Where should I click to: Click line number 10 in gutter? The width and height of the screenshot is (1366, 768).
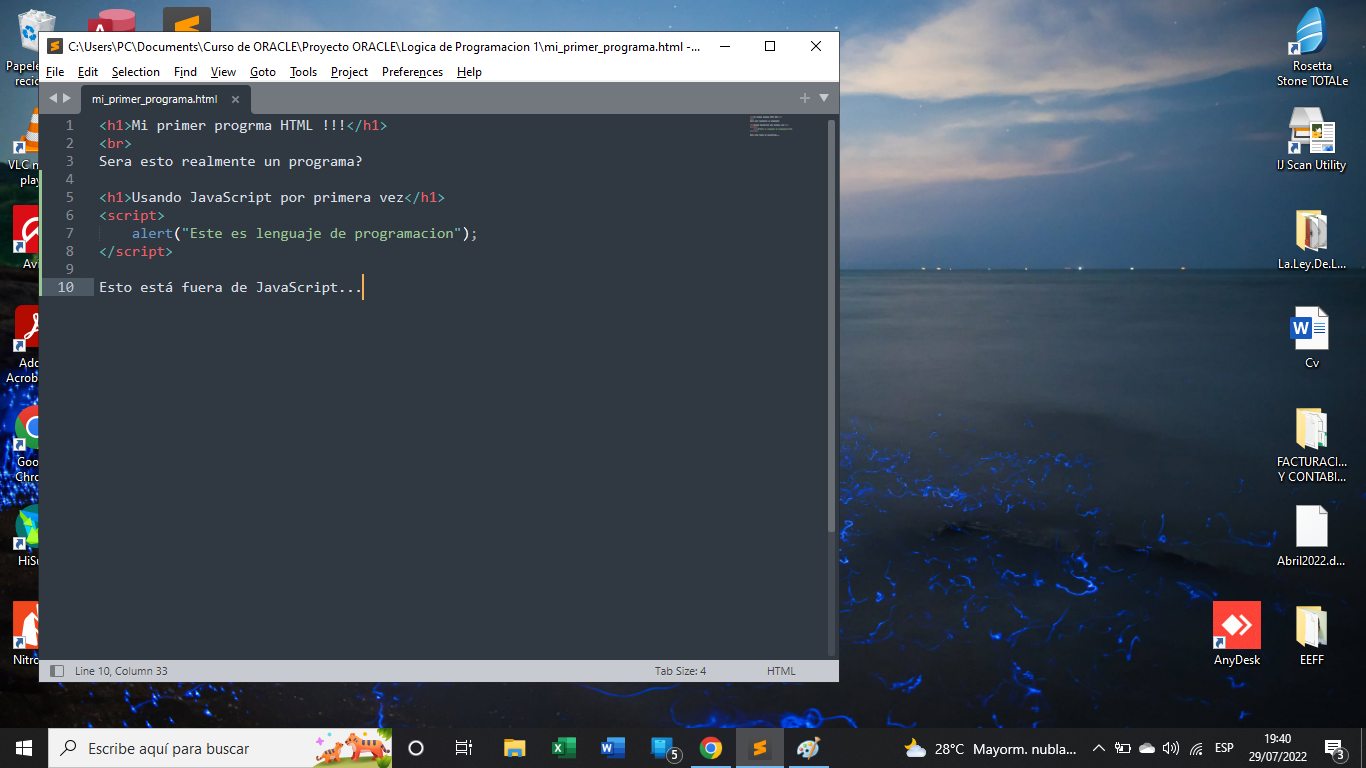pos(66,287)
